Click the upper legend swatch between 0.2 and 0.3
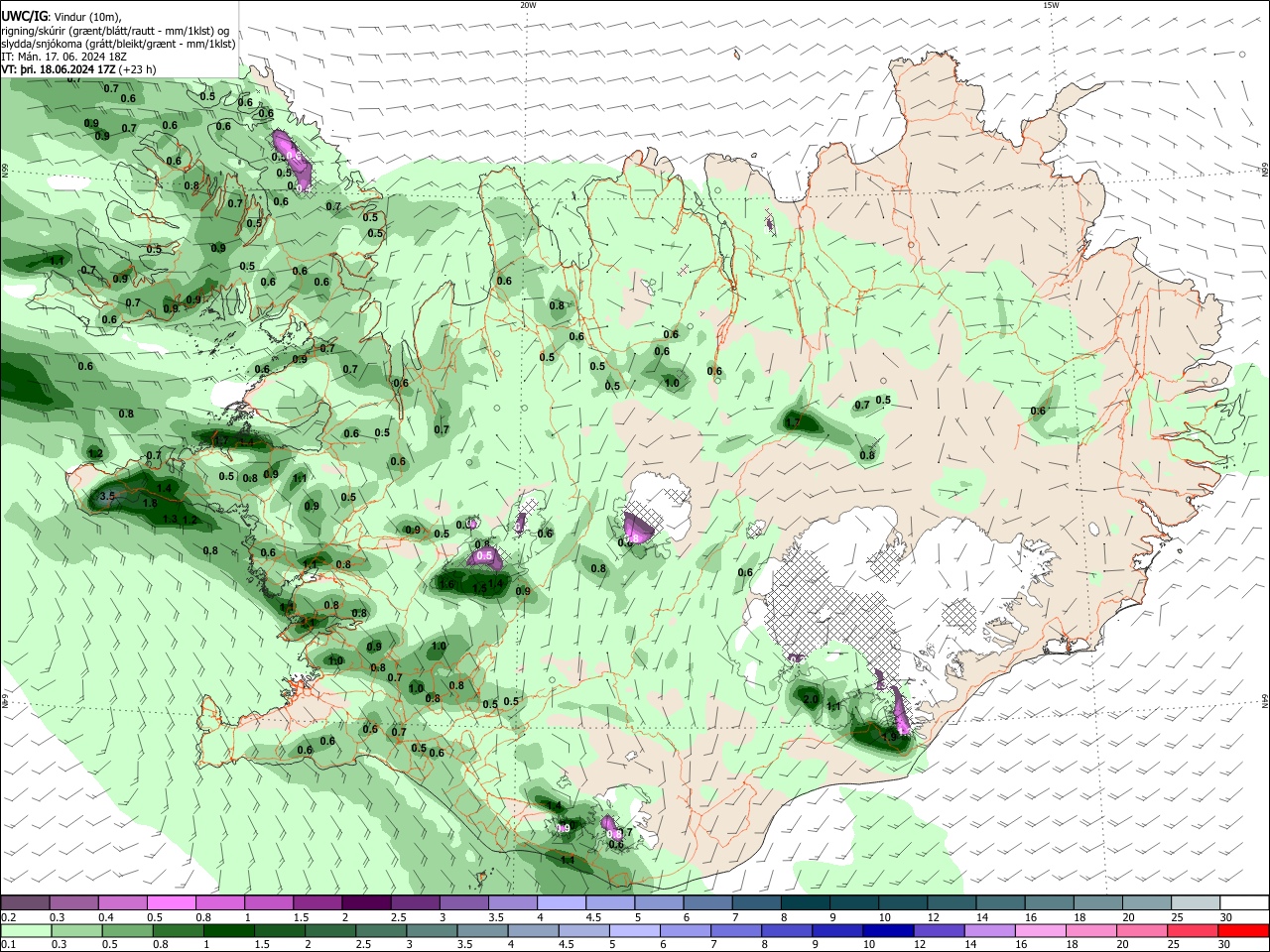The height and width of the screenshot is (952, 1270). [x=25, y=902]
